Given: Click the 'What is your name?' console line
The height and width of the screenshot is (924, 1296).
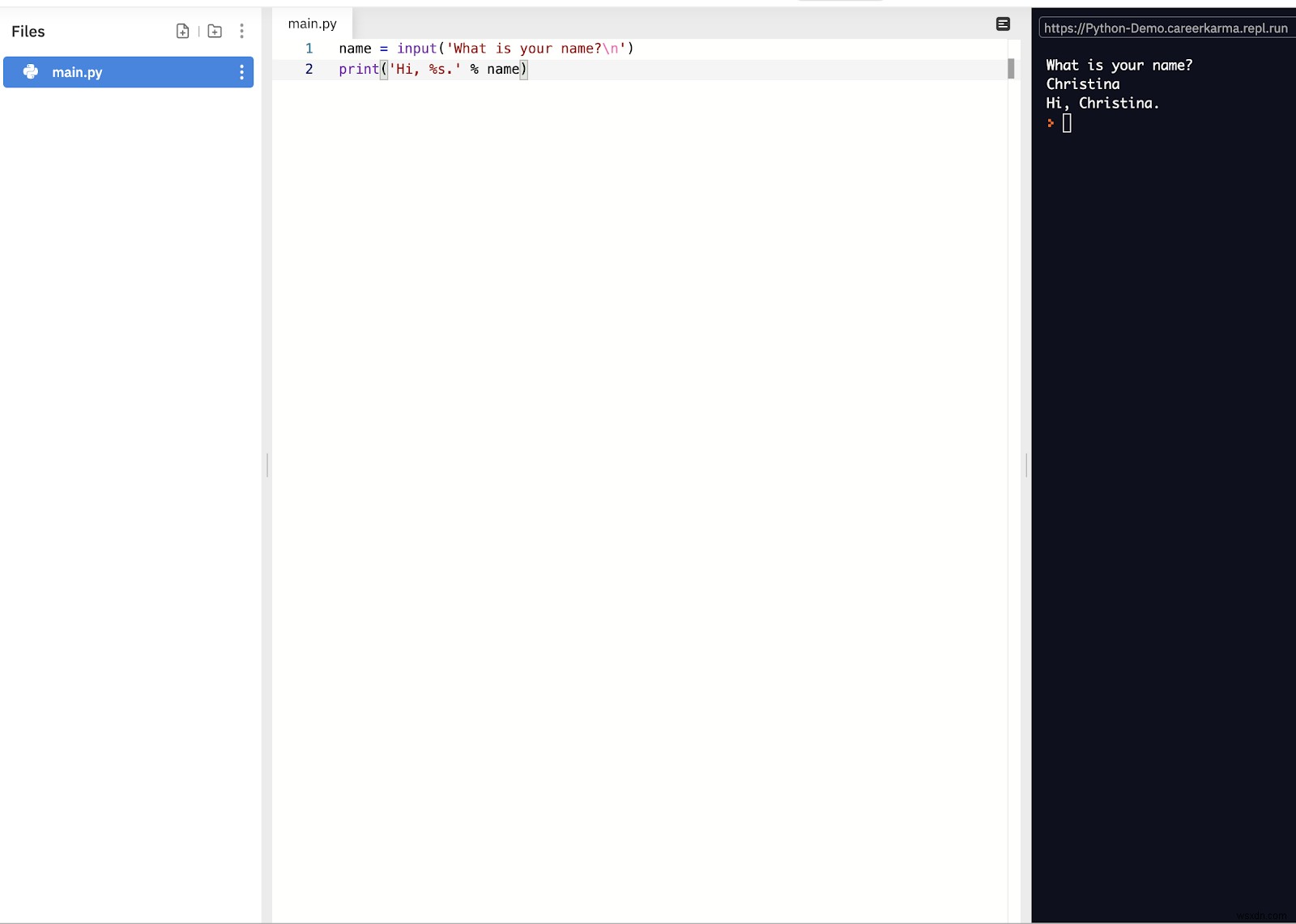Looking at the screenshot, I should [1119, 65].
